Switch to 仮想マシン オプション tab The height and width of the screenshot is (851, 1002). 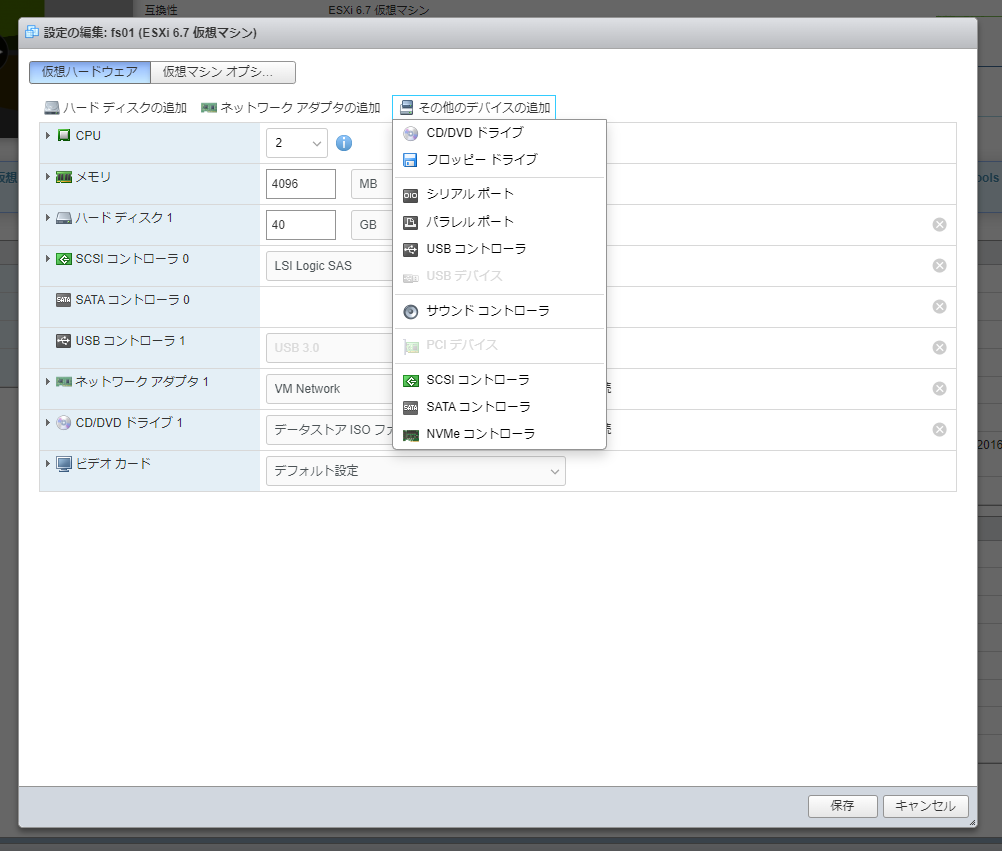point(223,72)
